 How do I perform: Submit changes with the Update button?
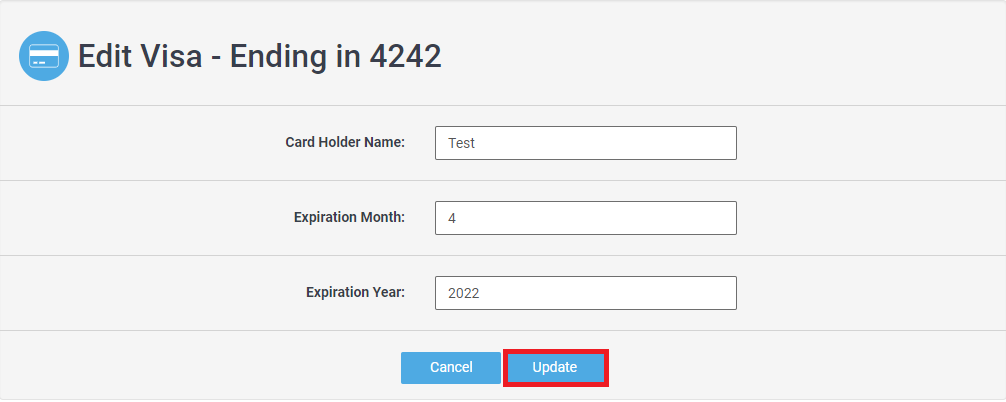pos(555,367)
